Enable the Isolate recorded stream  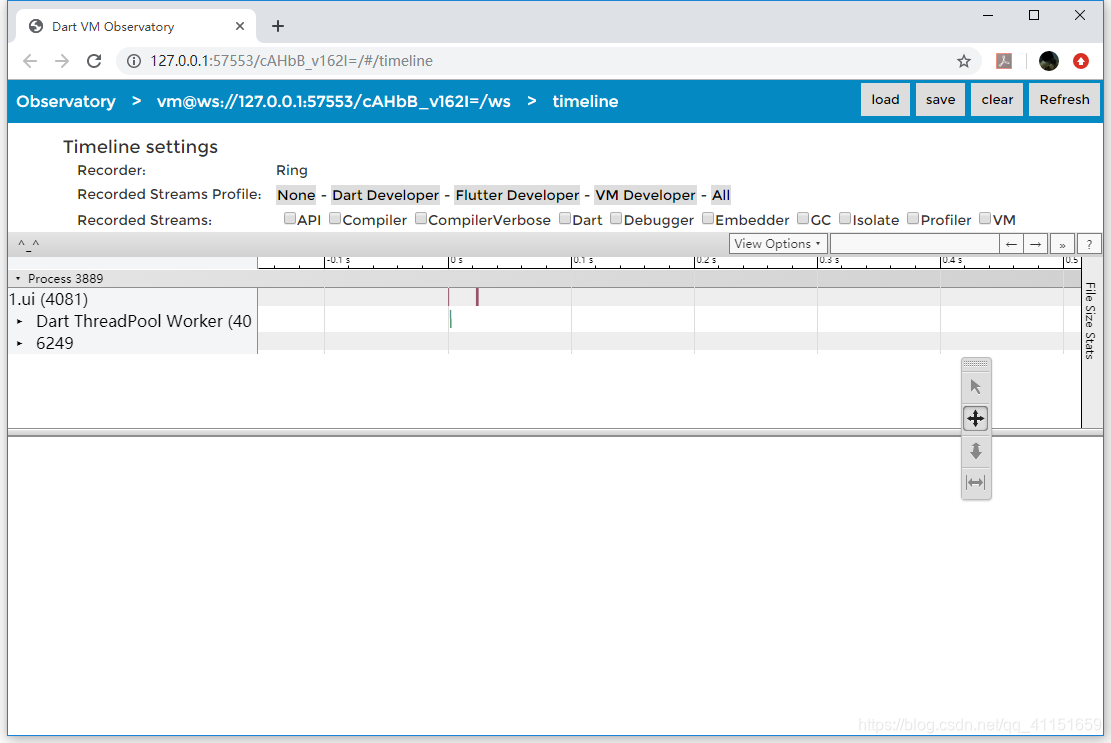[x=845, y=218]
